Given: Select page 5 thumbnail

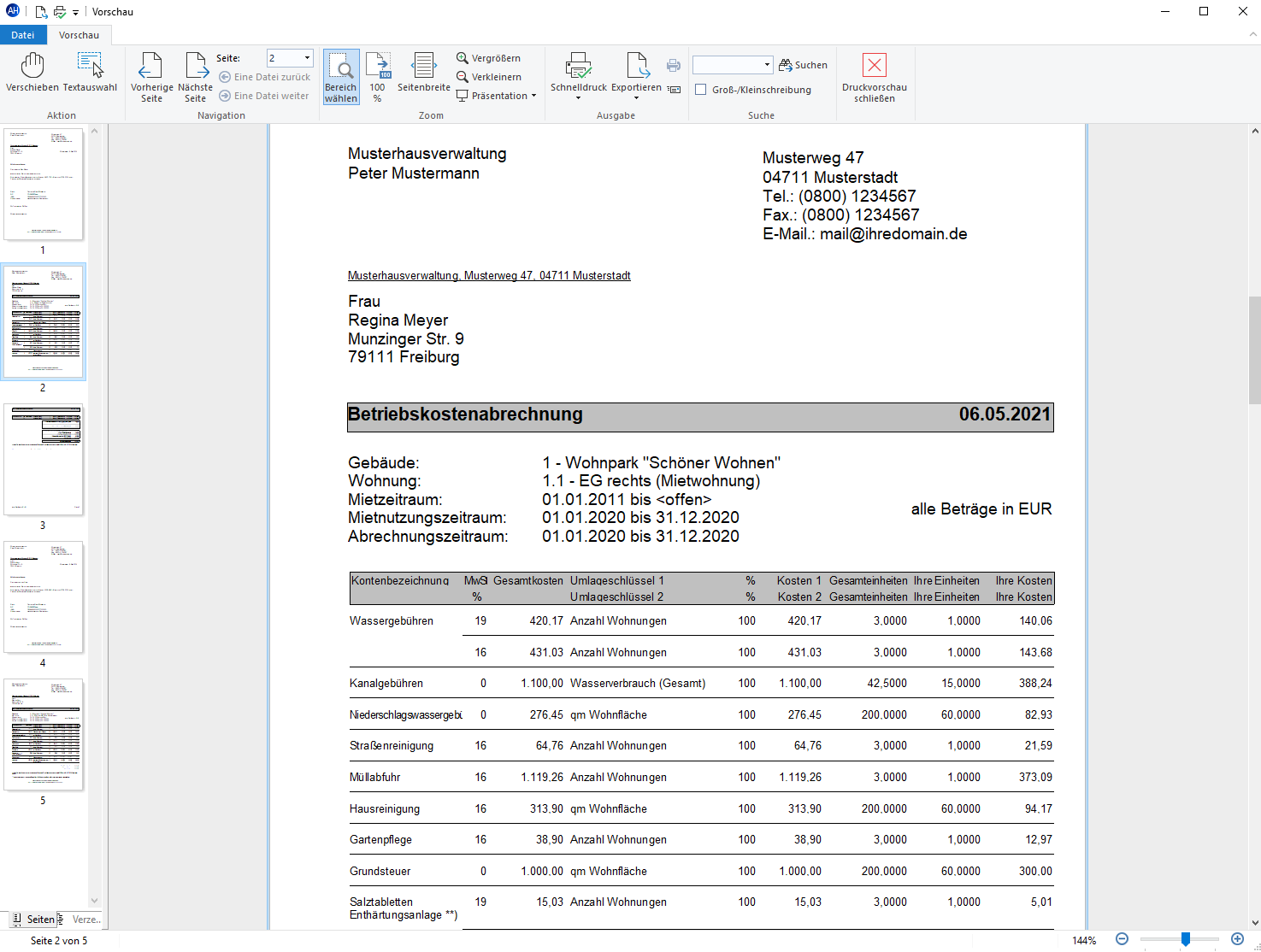Looking at the screenshot, I should point(43,735).
